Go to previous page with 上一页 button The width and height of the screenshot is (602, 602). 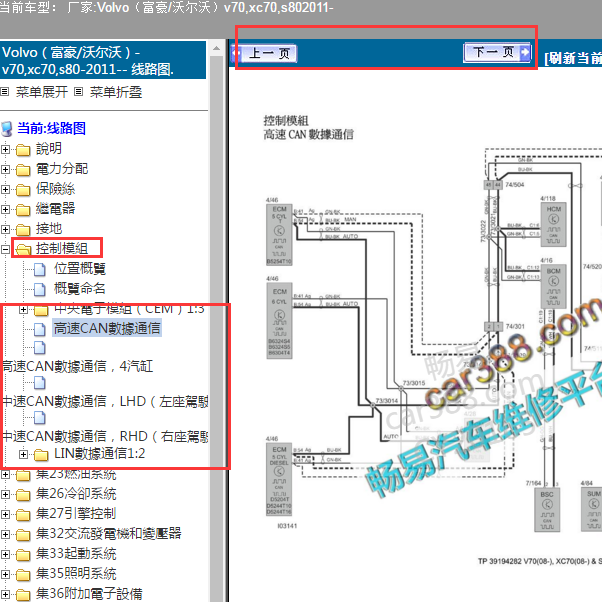[x=264, y=53]
